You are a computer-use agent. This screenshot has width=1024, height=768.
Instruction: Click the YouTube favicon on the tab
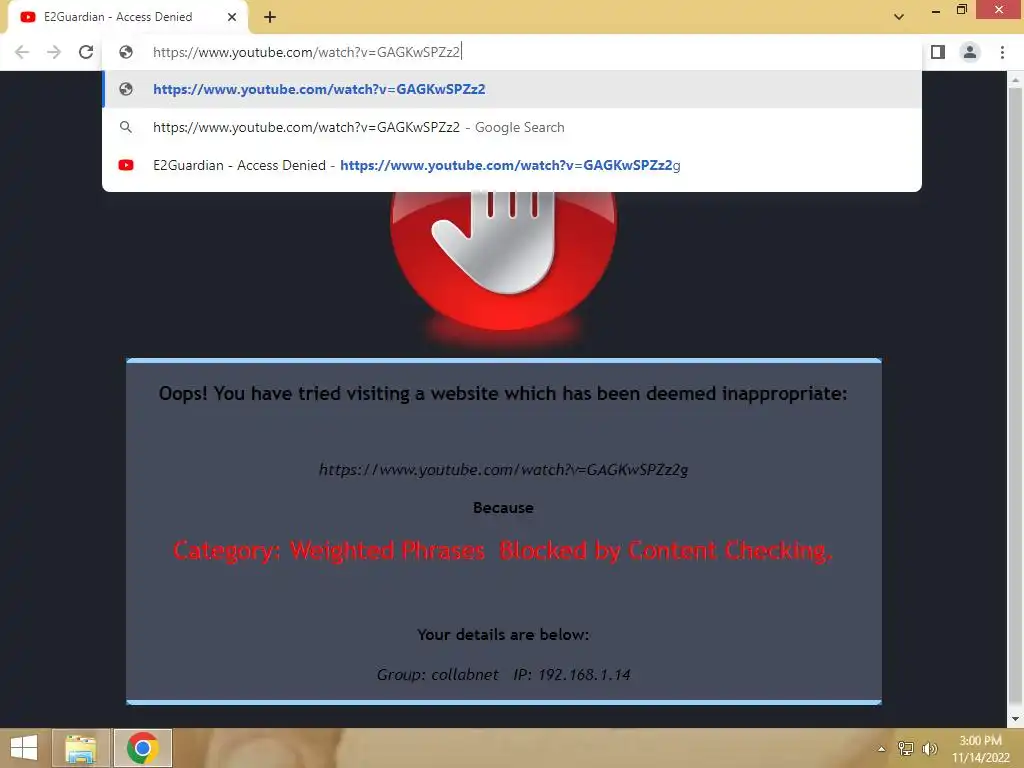click(27, 17)
